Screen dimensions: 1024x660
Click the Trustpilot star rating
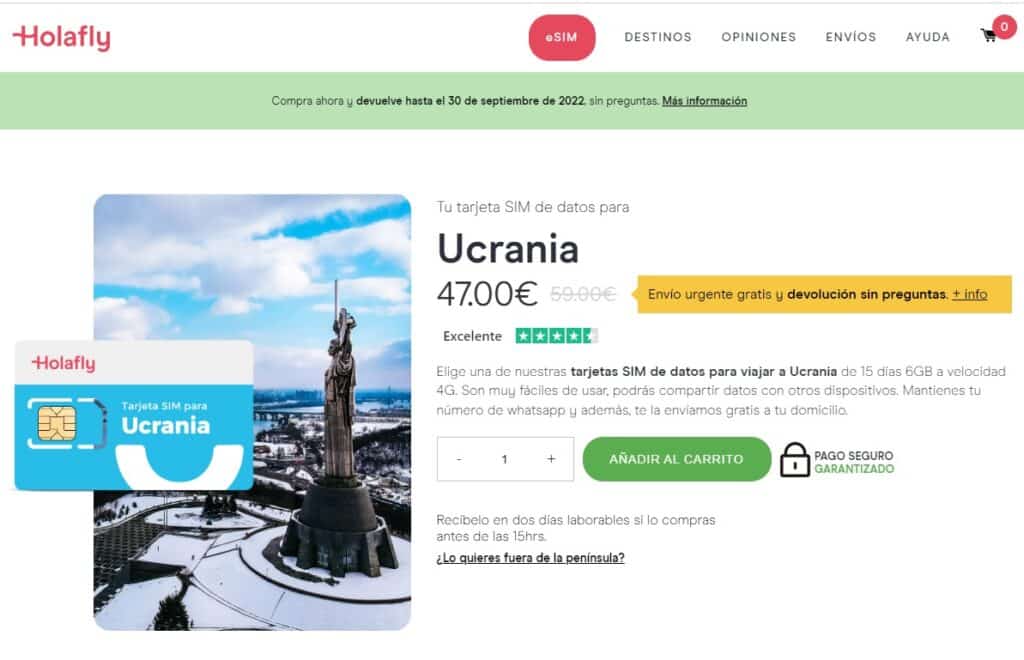pos(556,336)
